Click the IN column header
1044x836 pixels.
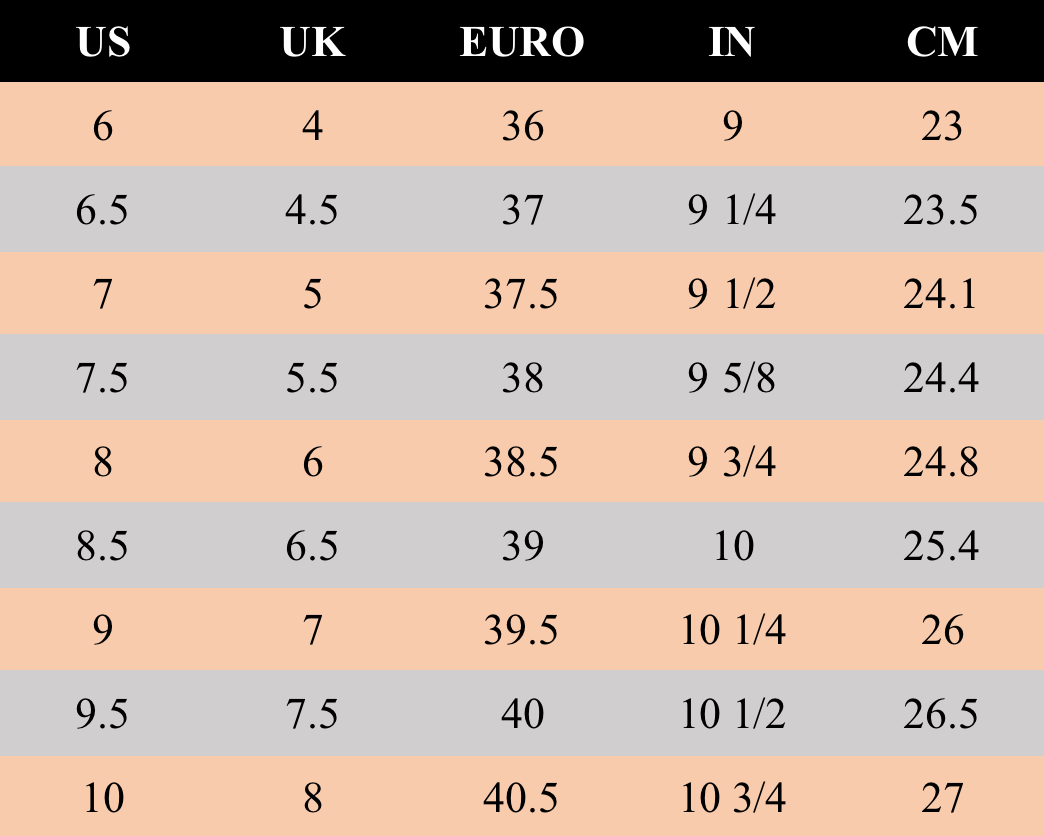tap(731, 42)
